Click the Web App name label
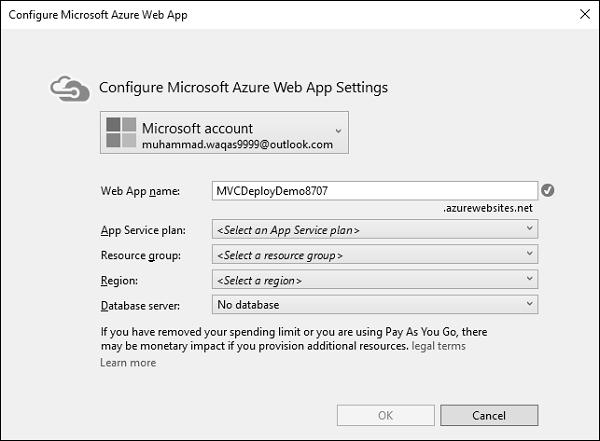 point(138,190)
